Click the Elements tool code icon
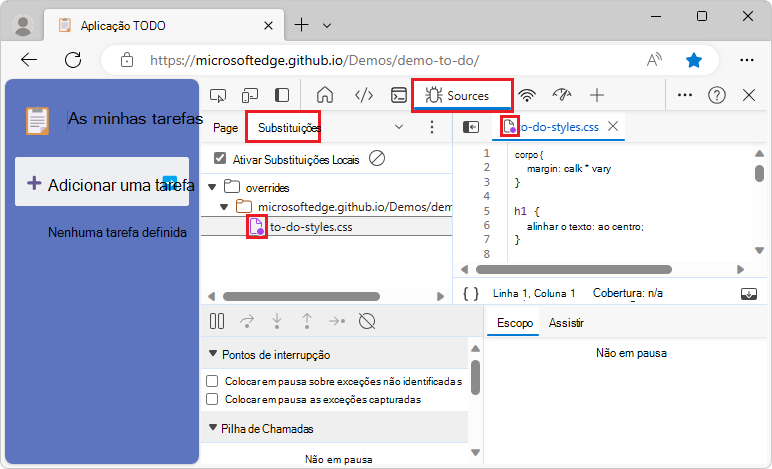The width and height of the screenshot is (772, 469). [x=364, y=95]
